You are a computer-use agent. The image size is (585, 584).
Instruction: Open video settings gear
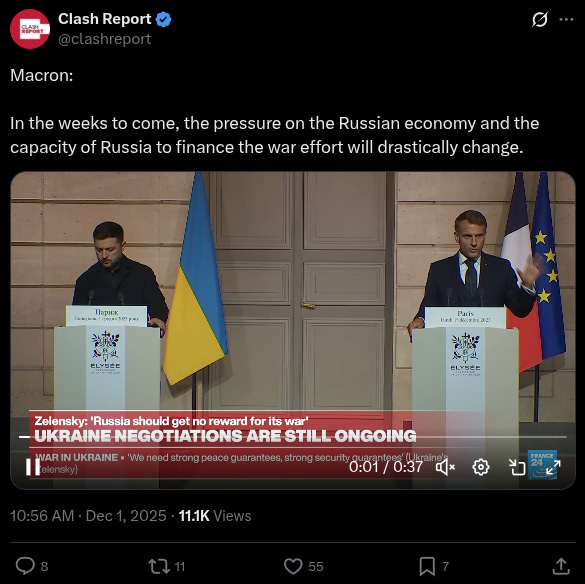481,467
